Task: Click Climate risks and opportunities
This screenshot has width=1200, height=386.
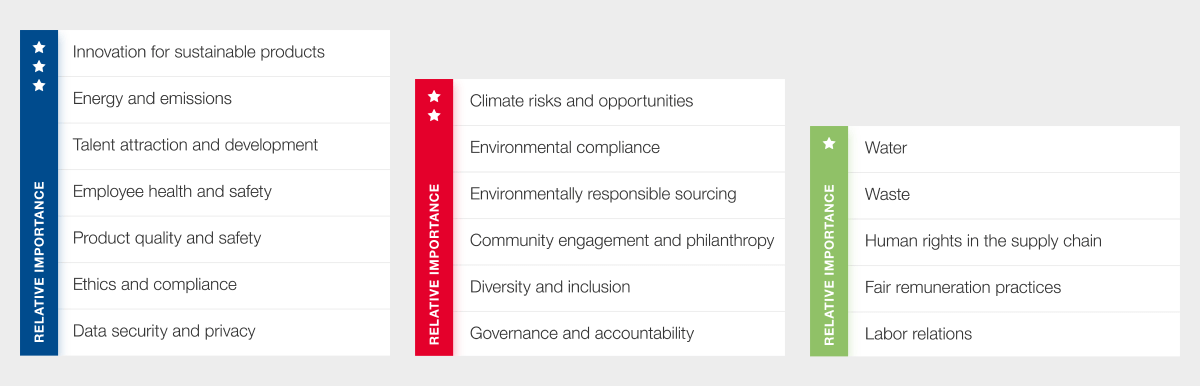Action: 619,102
